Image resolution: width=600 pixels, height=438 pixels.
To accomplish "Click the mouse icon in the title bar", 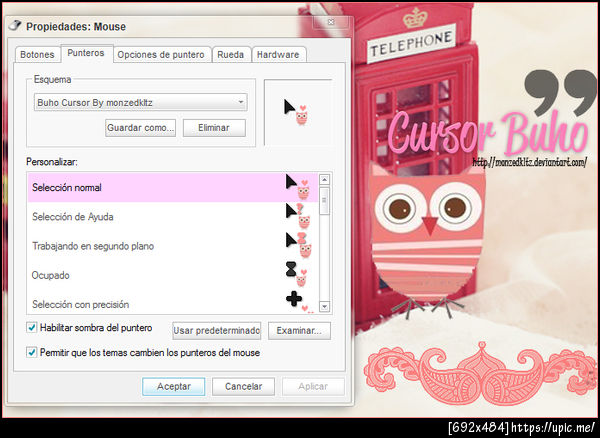I will pos(15,26).
